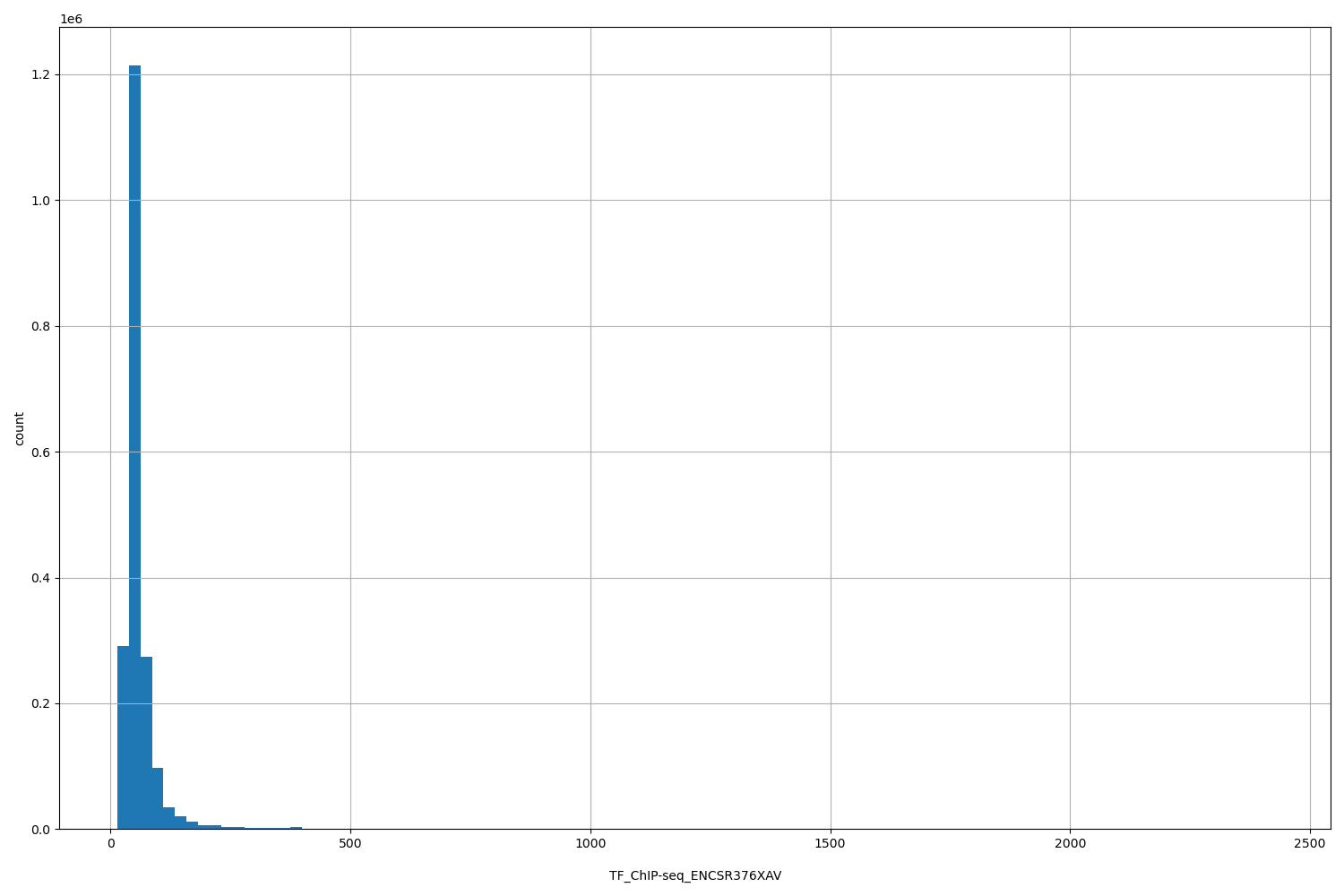Select the x-axis label TF_ChIP-seq_ENCSR376XAV
This screenshot has height=896, width=1344.
(x=694, y=875)
